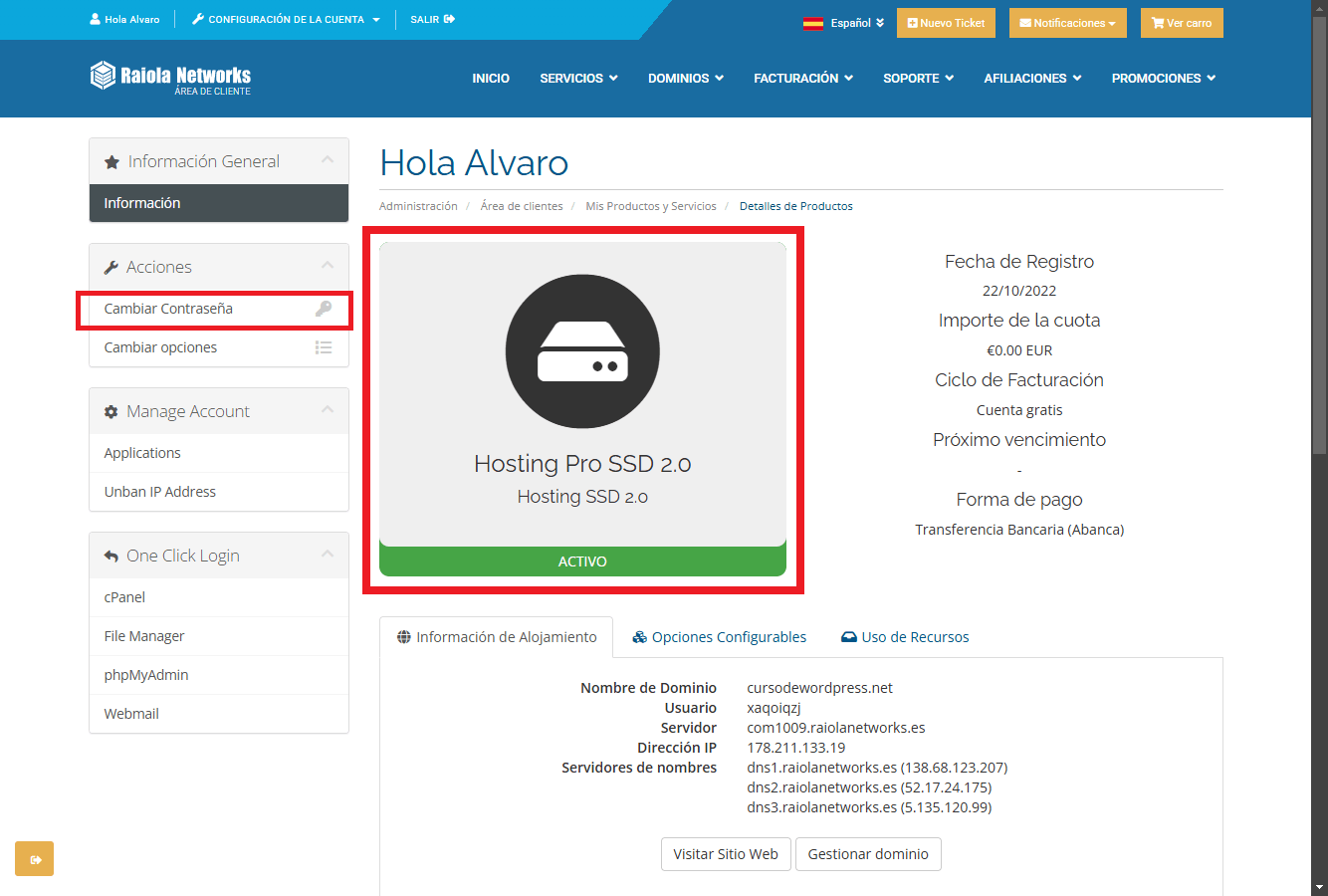Click SALIR to log out
The width and height of the screenshot is (1328, 896).
click(432, 19)
